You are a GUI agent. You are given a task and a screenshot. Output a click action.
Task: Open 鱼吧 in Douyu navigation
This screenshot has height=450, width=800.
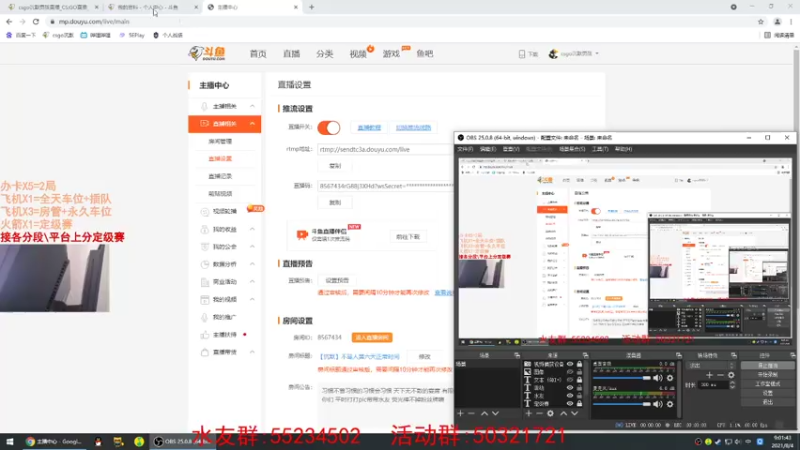click(424, 54)
